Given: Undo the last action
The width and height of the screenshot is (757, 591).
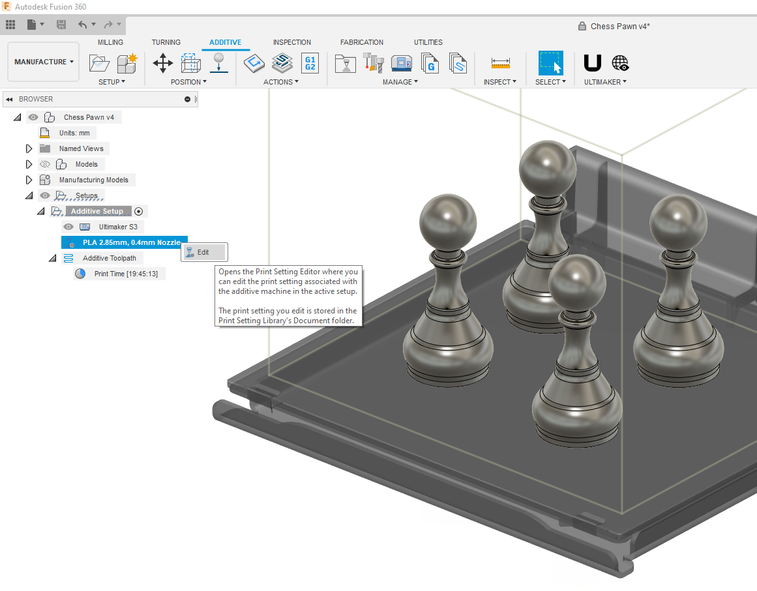Looking at the screenshot, I should (83, 25).
